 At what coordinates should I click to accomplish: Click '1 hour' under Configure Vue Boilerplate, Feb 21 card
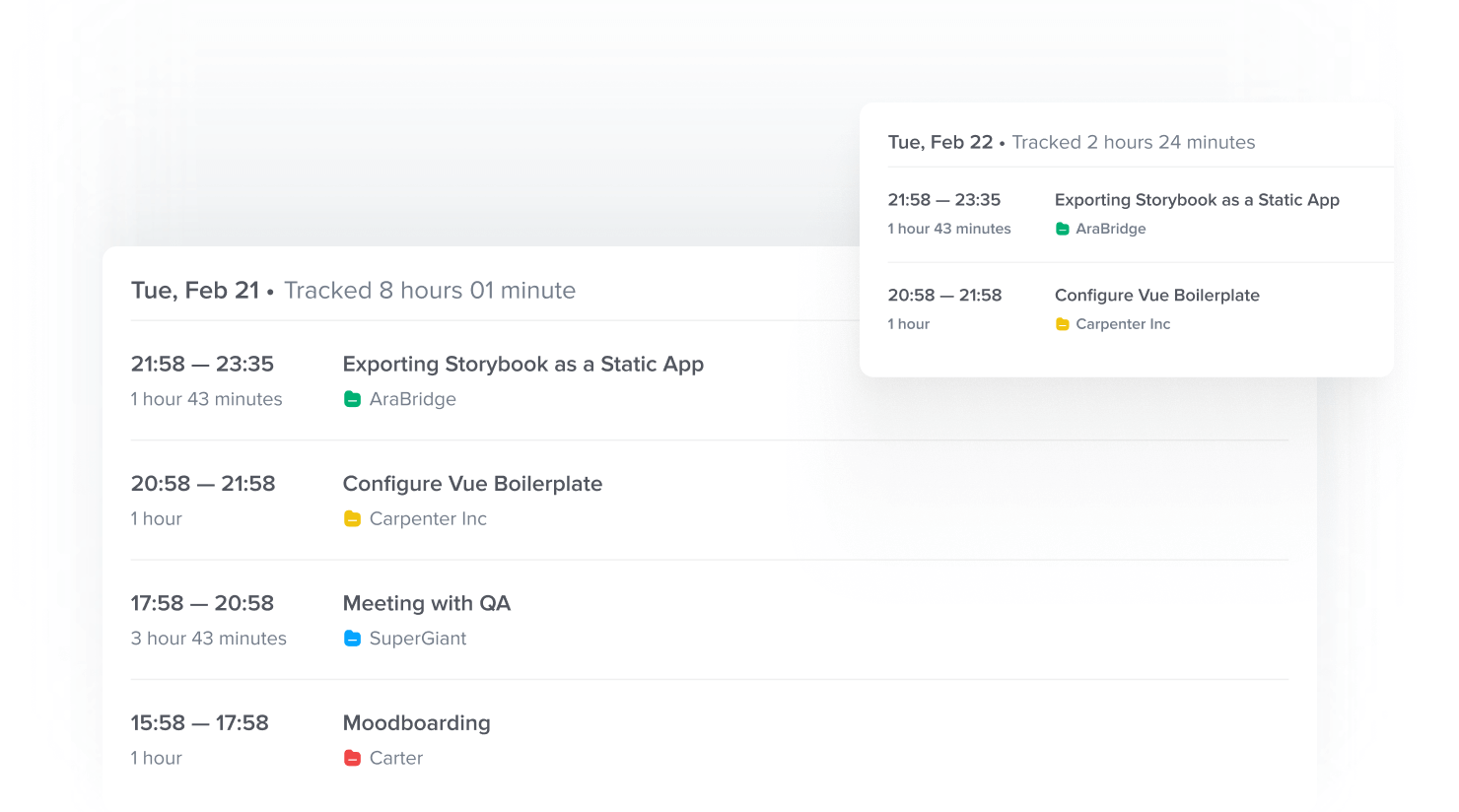coord(157,518)
